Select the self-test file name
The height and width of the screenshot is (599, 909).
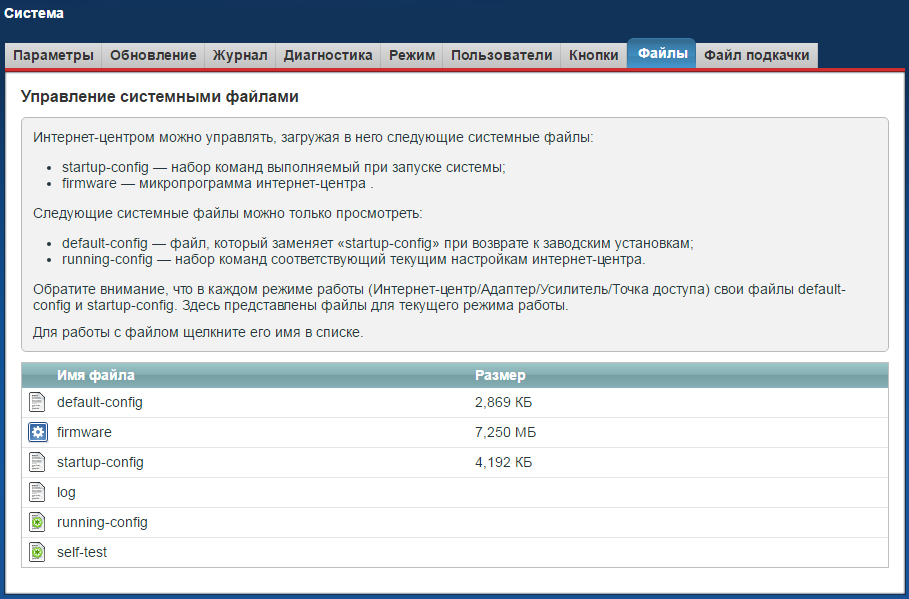coord(82,552)
